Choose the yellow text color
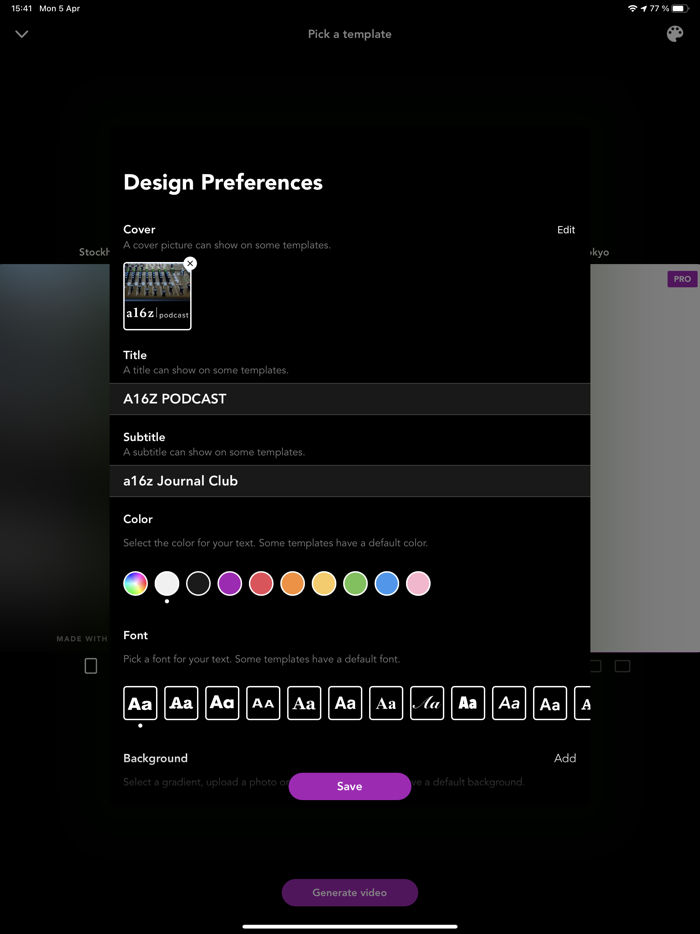The height and width of the screenshot is (934, 700). point(324,583)
